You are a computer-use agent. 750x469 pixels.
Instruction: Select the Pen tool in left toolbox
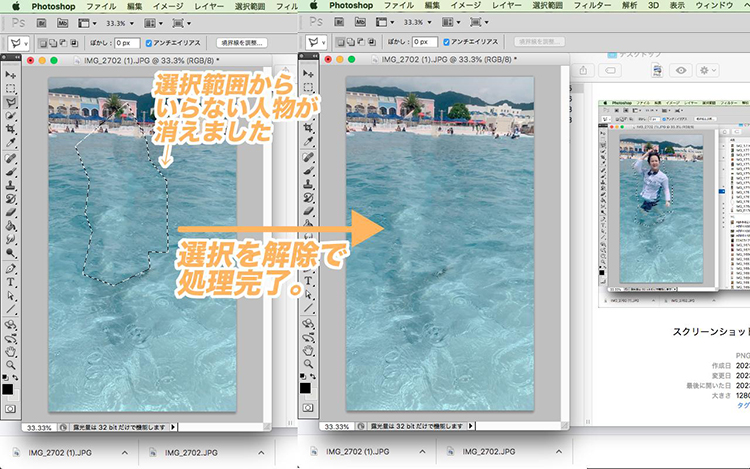(11, 269)
